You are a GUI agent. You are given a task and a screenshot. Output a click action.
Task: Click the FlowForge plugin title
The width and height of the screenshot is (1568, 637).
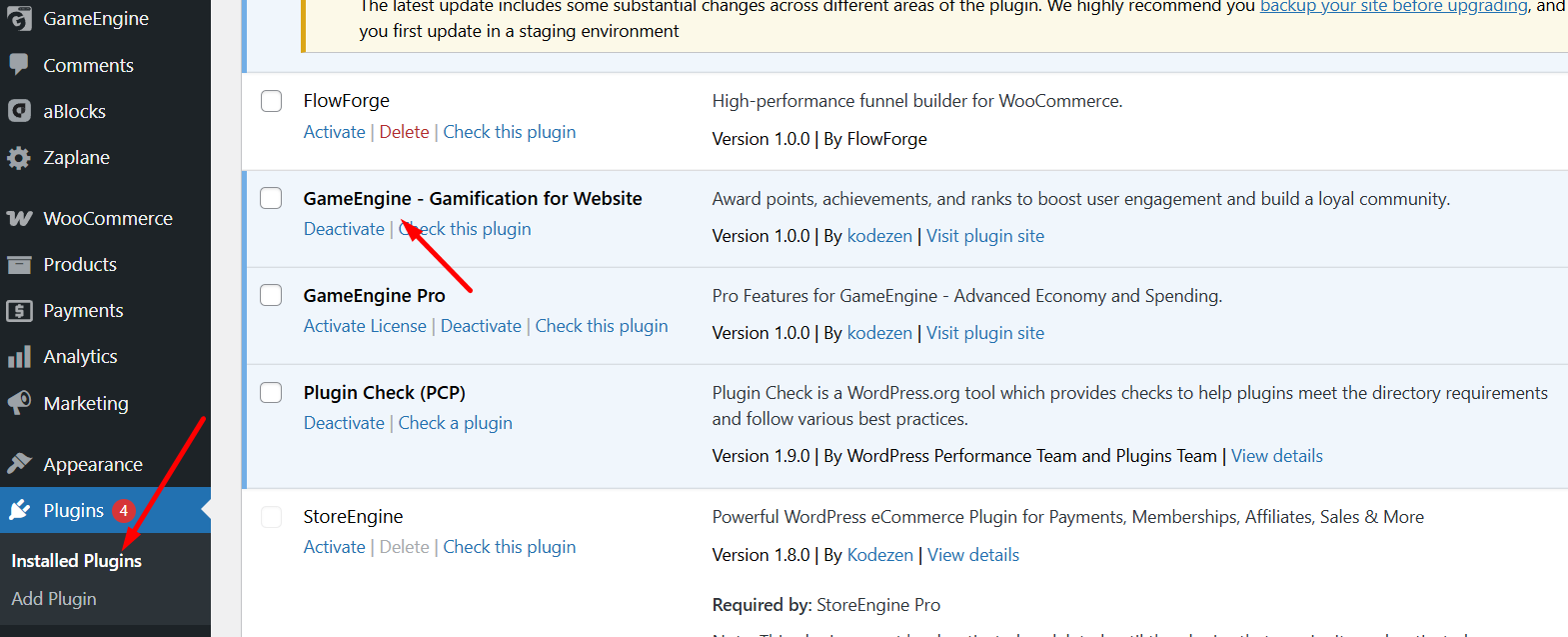[x=346, y=101]
